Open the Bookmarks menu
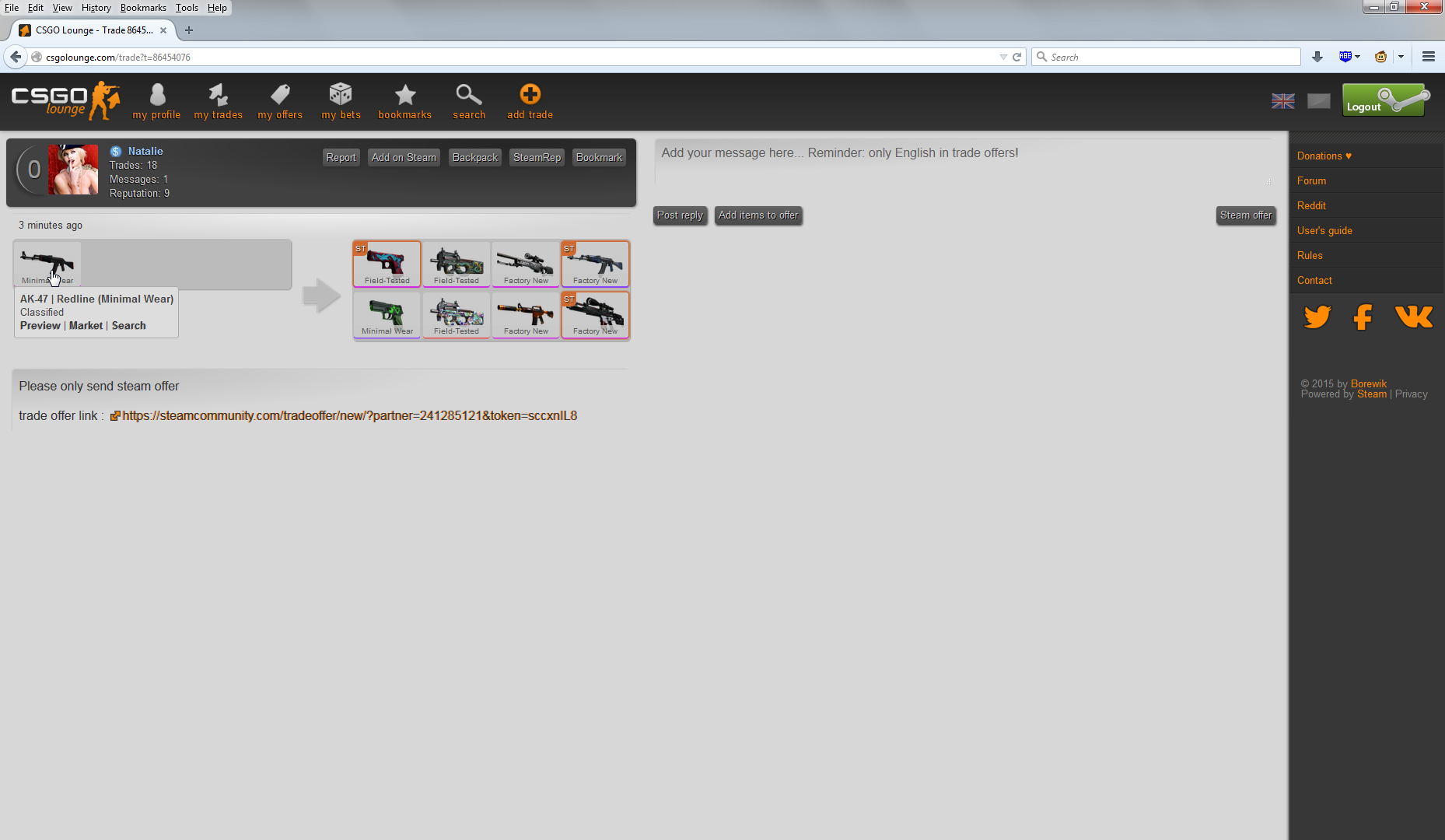This screenshot has height=840, width=1445. (x=142, y=8)
